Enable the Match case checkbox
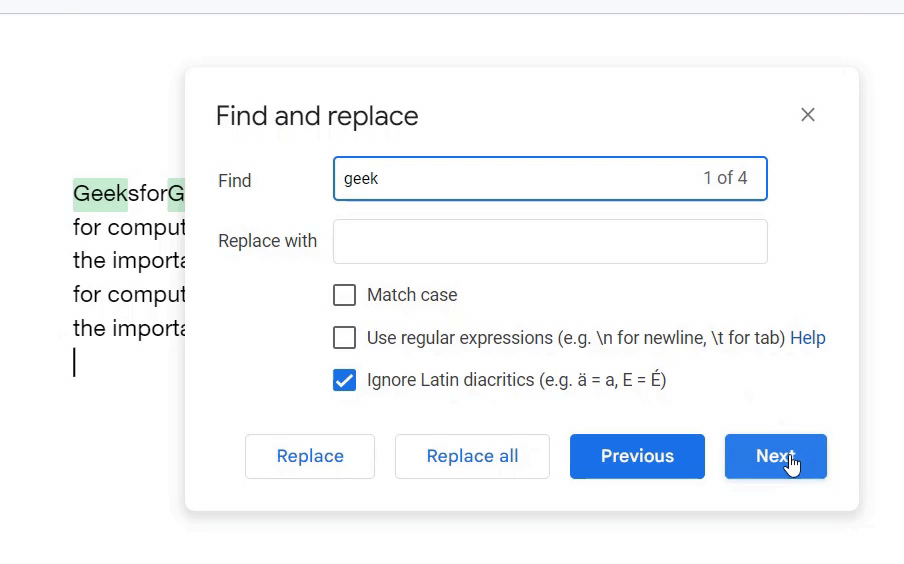 [x=344, y=295]
